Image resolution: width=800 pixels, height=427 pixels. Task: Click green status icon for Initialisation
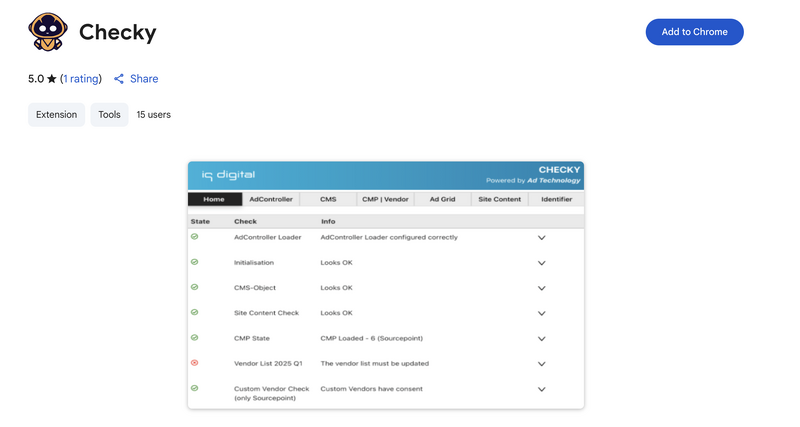click(x=194, y=262)
